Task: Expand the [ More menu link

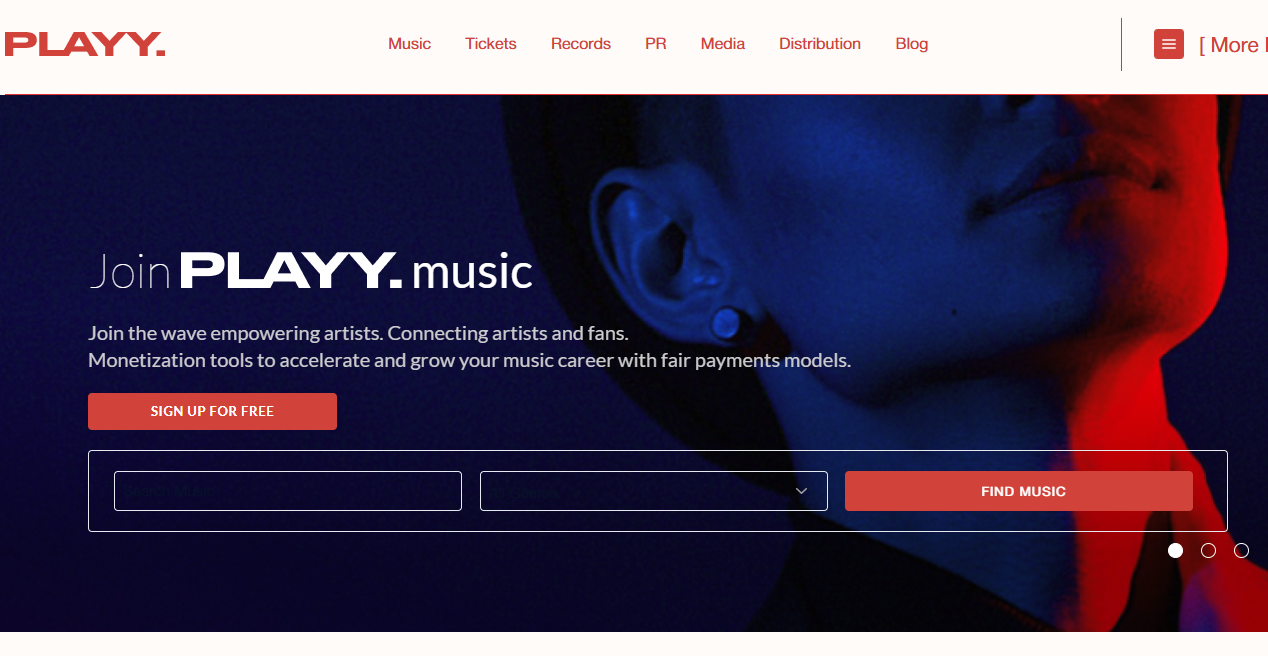Action: [x=1233, y=45]
